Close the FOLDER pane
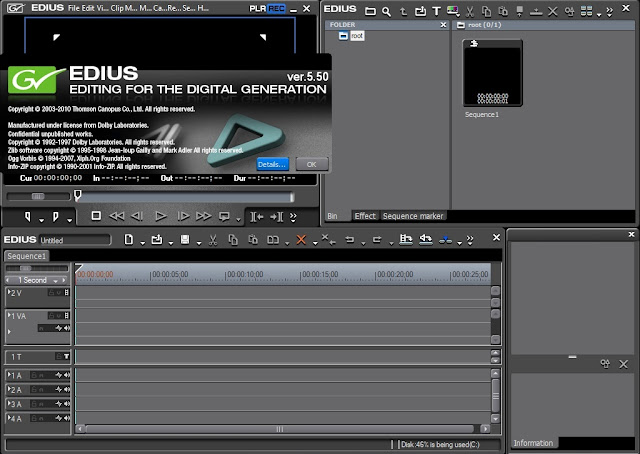640x454 pixels. pyautogui.click(x=443, y=25)
